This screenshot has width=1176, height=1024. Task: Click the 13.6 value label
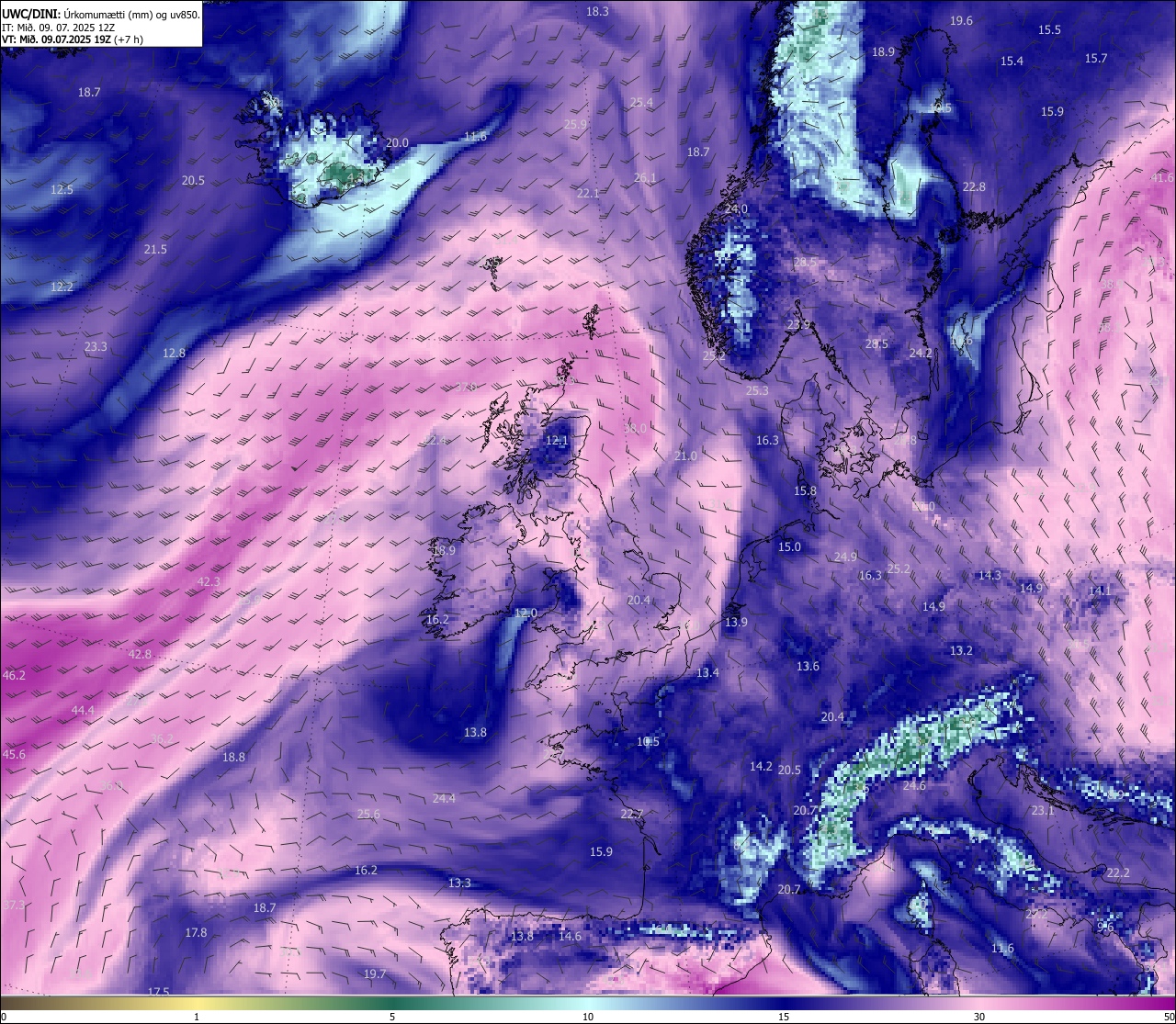pos(808,666)
